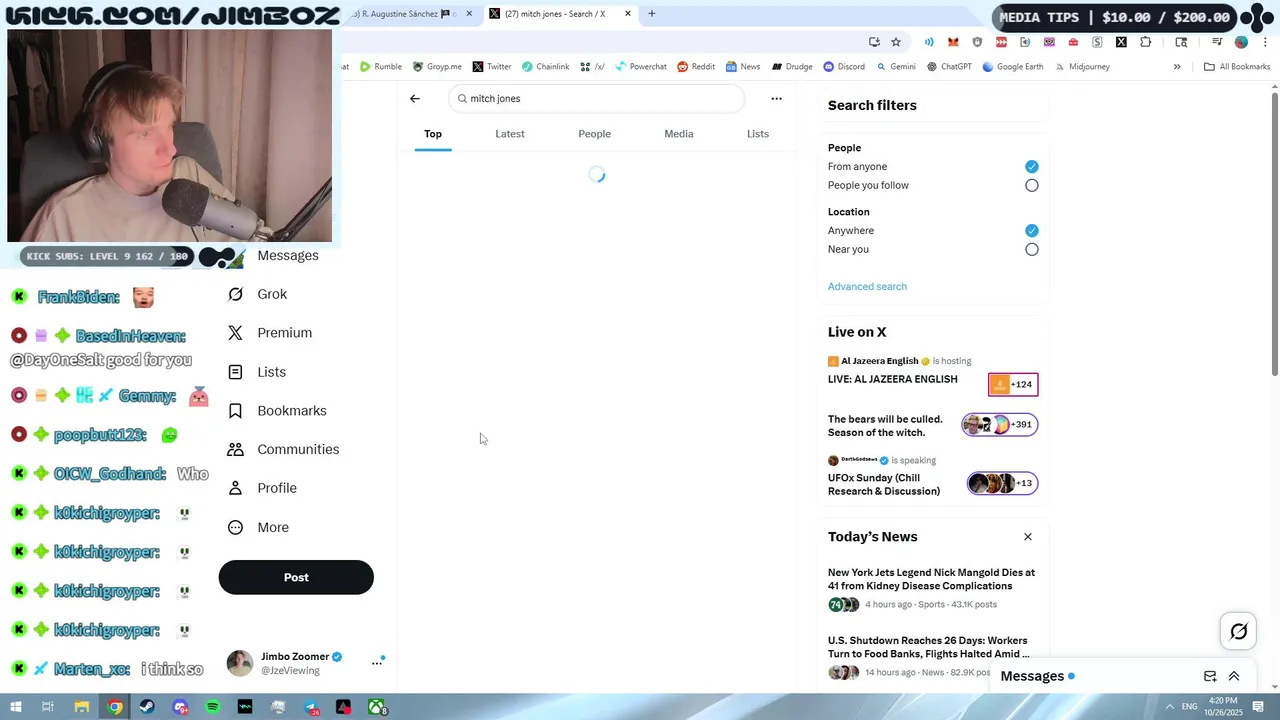Select the From anyone radio option
The height and width of the screenshot is (720, 1280).
pos(1031,167)
